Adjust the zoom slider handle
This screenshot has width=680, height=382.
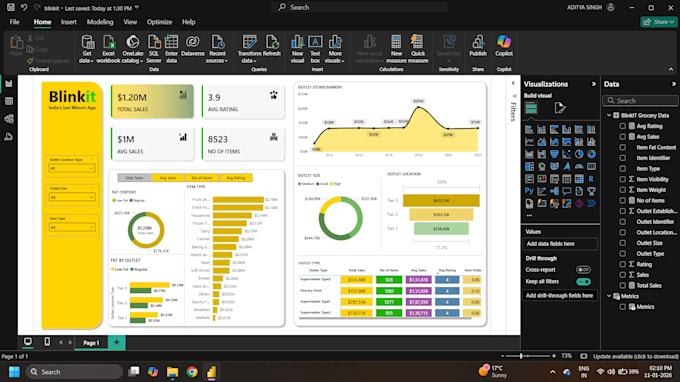tap(521, 356)
